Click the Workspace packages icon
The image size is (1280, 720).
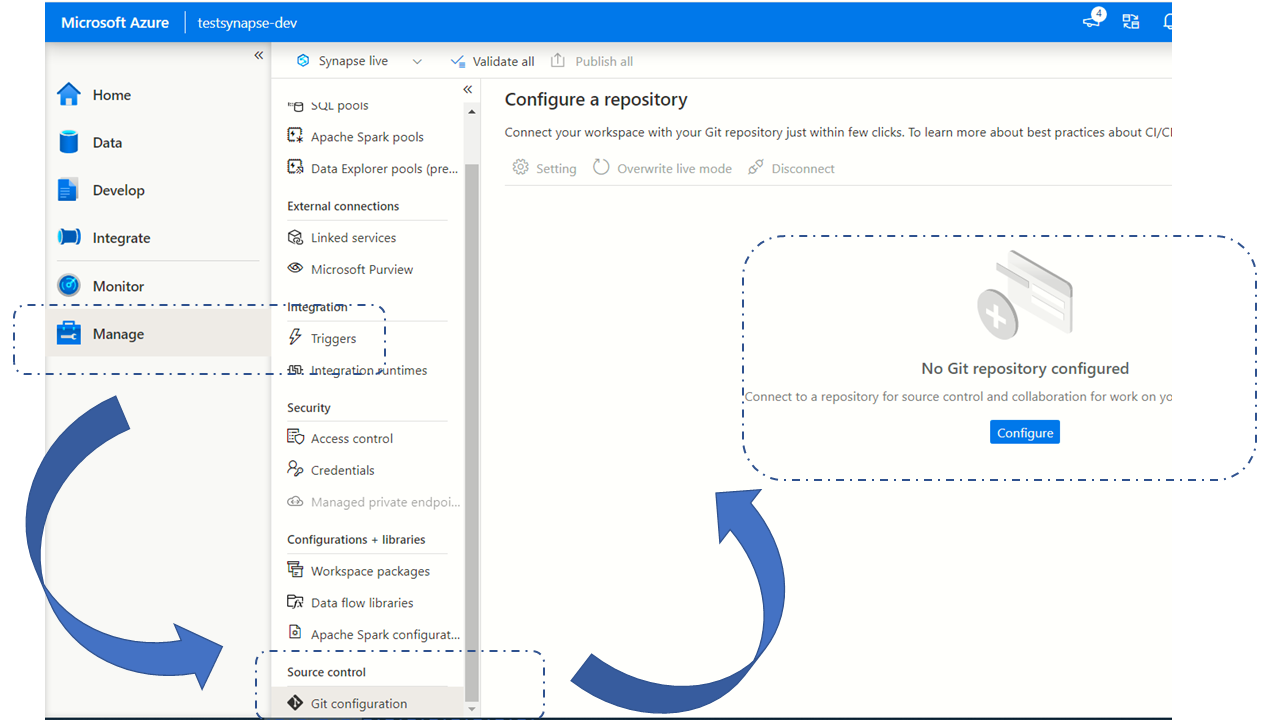(295, 570)
